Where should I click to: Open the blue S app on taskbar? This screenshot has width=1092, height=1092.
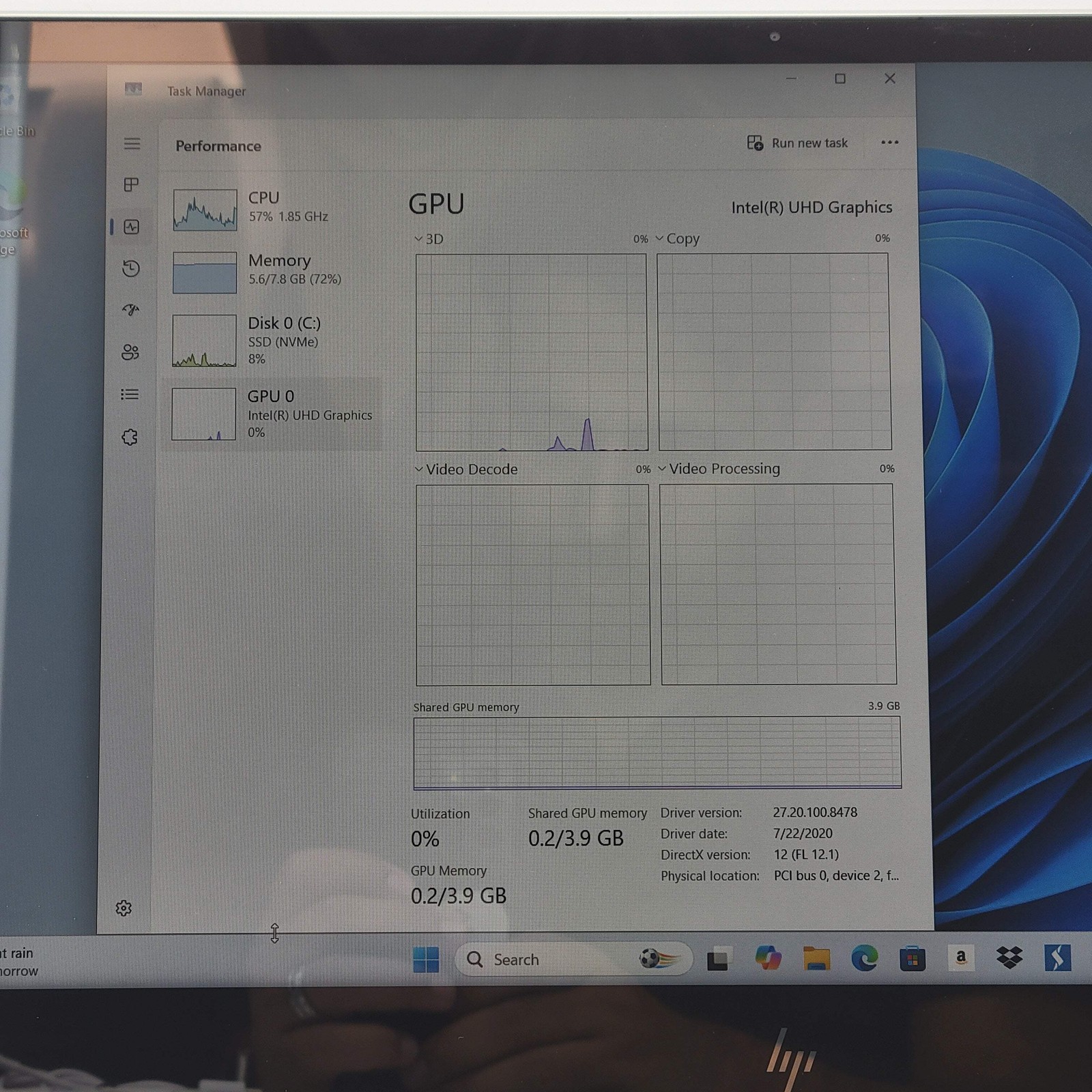pos(1057,958)
